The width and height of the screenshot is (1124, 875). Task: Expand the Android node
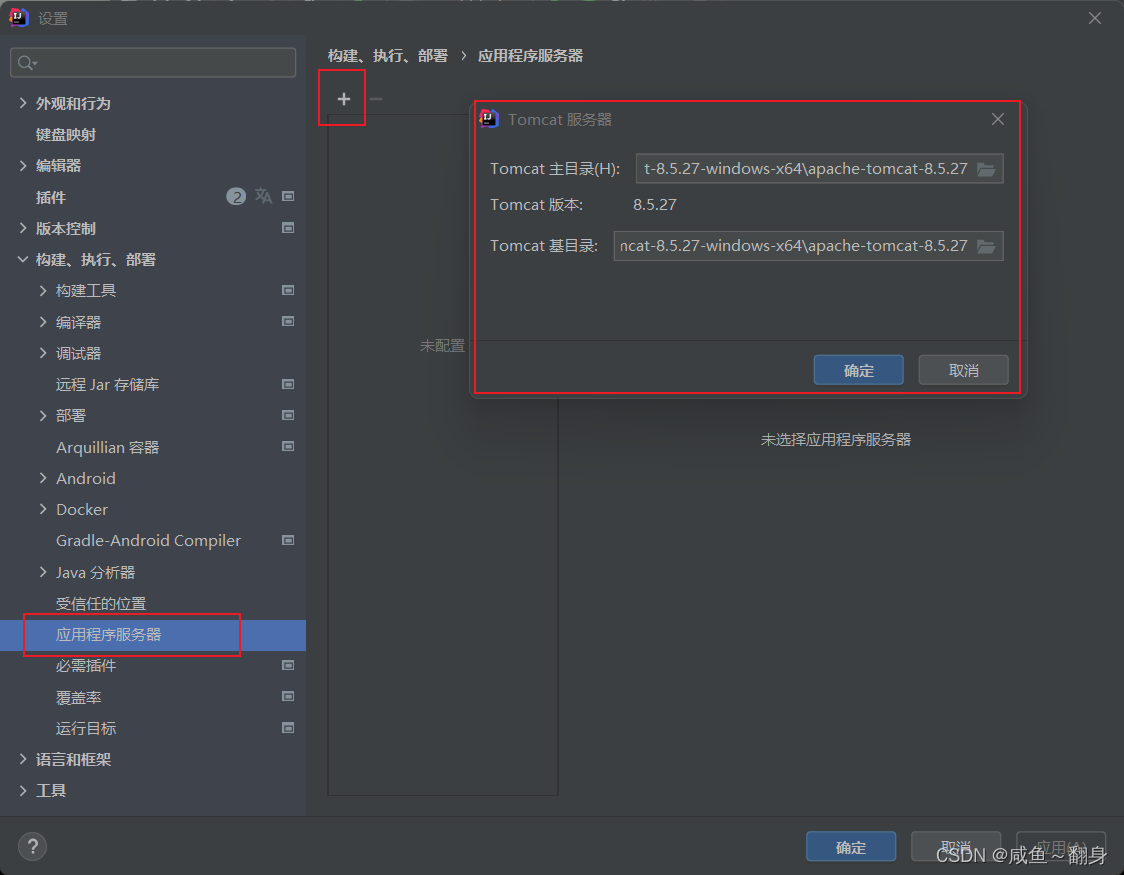43,478
